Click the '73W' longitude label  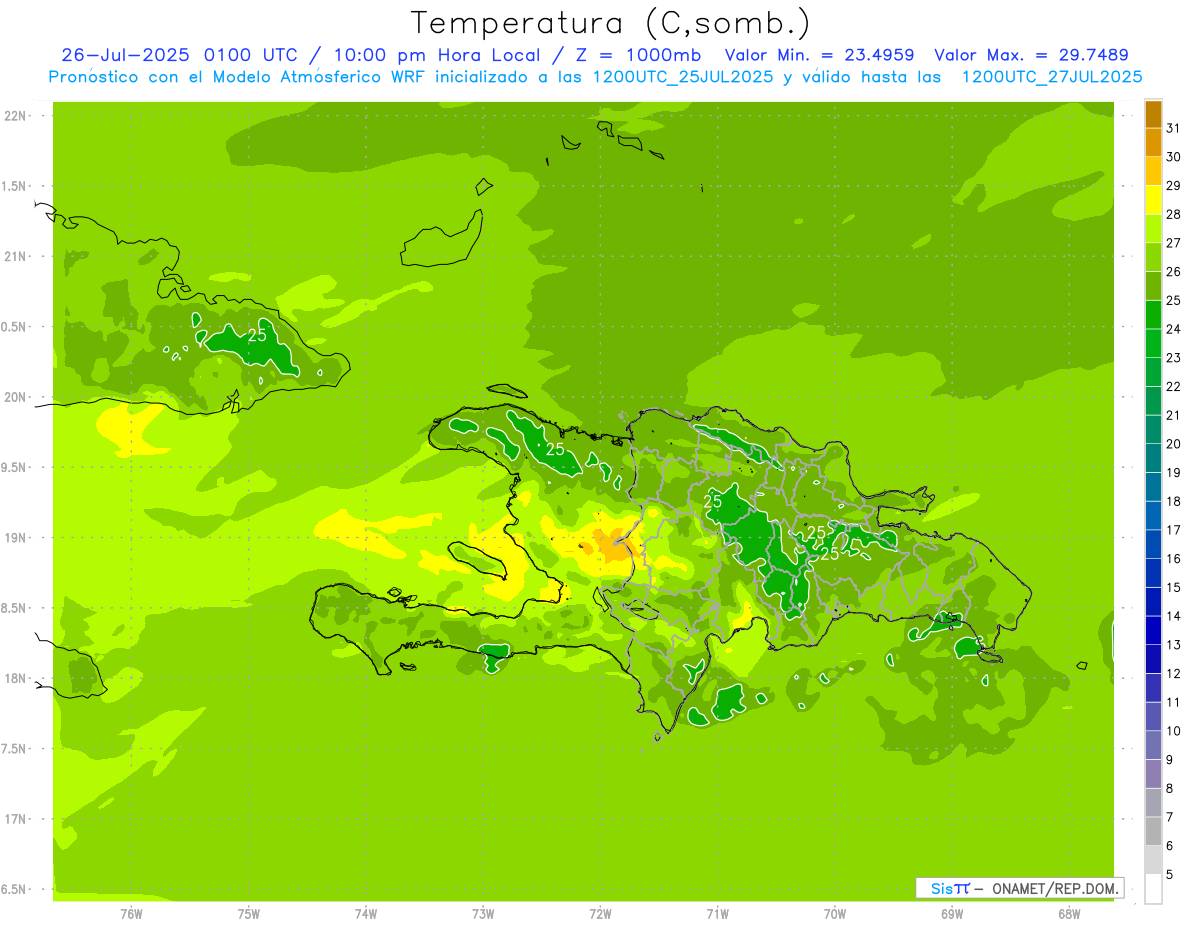pos(483,914)
